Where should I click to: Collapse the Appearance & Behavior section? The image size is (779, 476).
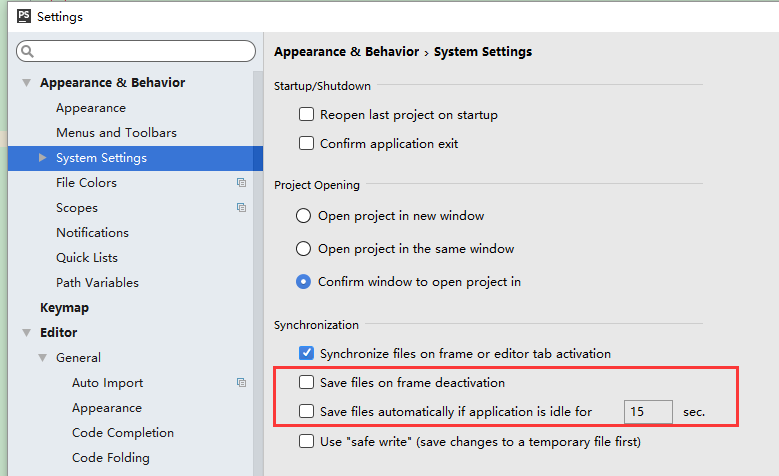[x=26, y=83]
